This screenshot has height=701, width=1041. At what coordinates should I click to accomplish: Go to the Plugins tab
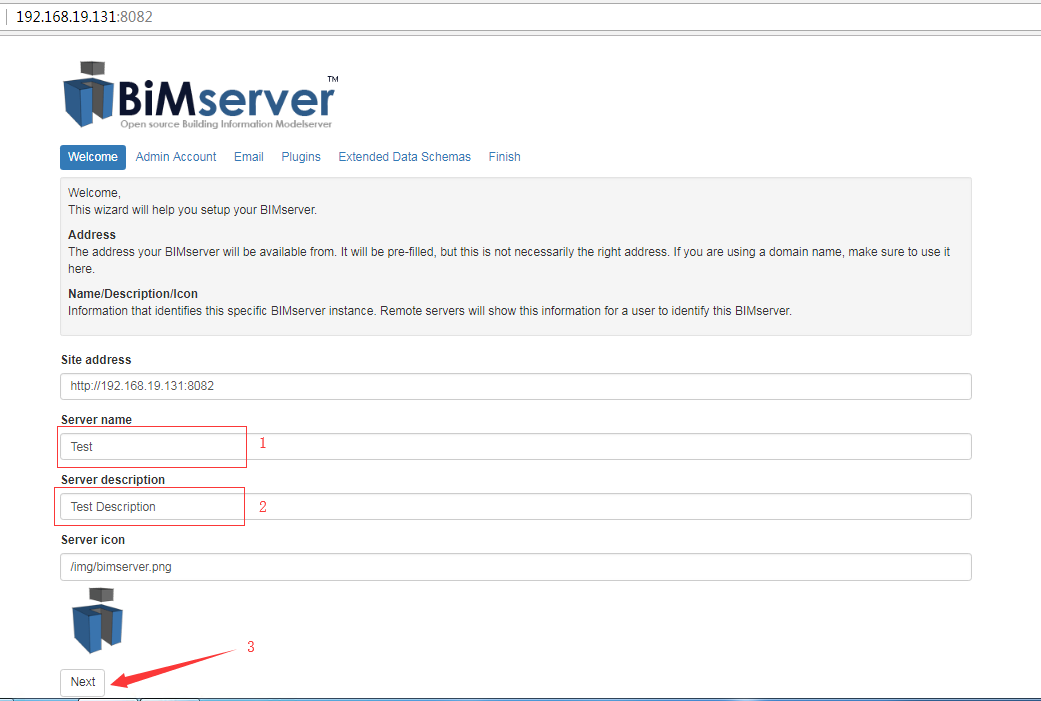(301, 157)
